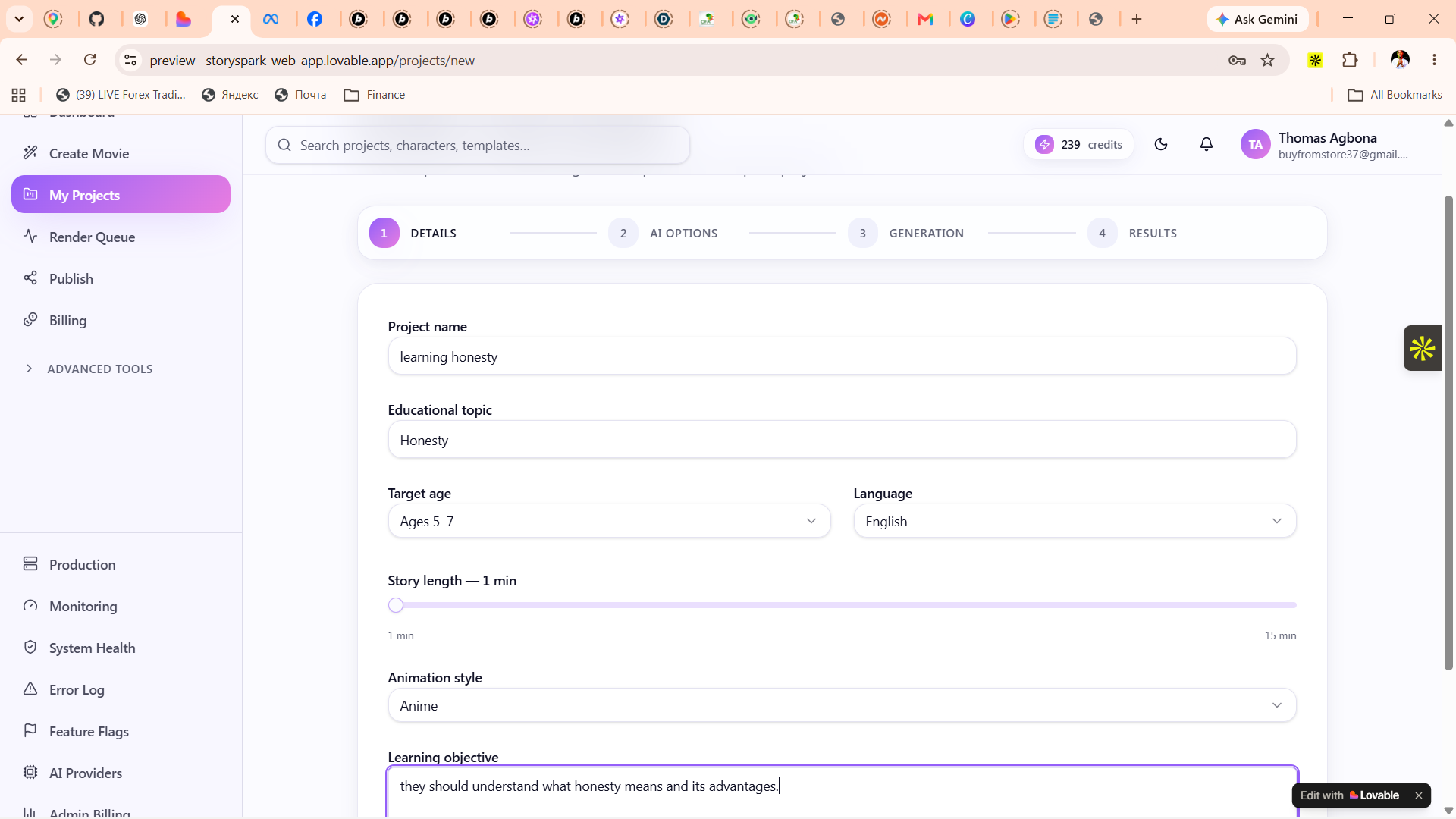Click the Project name input field
Image resolution: width=1456 pixels, height=819 pixels.
[842, 356]
